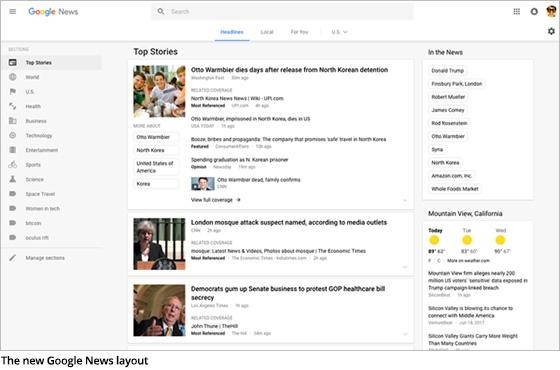The width and height of the screenshot is (560, 370).
Task: Click the Syria topic chip
Action: tap(437, 149)
